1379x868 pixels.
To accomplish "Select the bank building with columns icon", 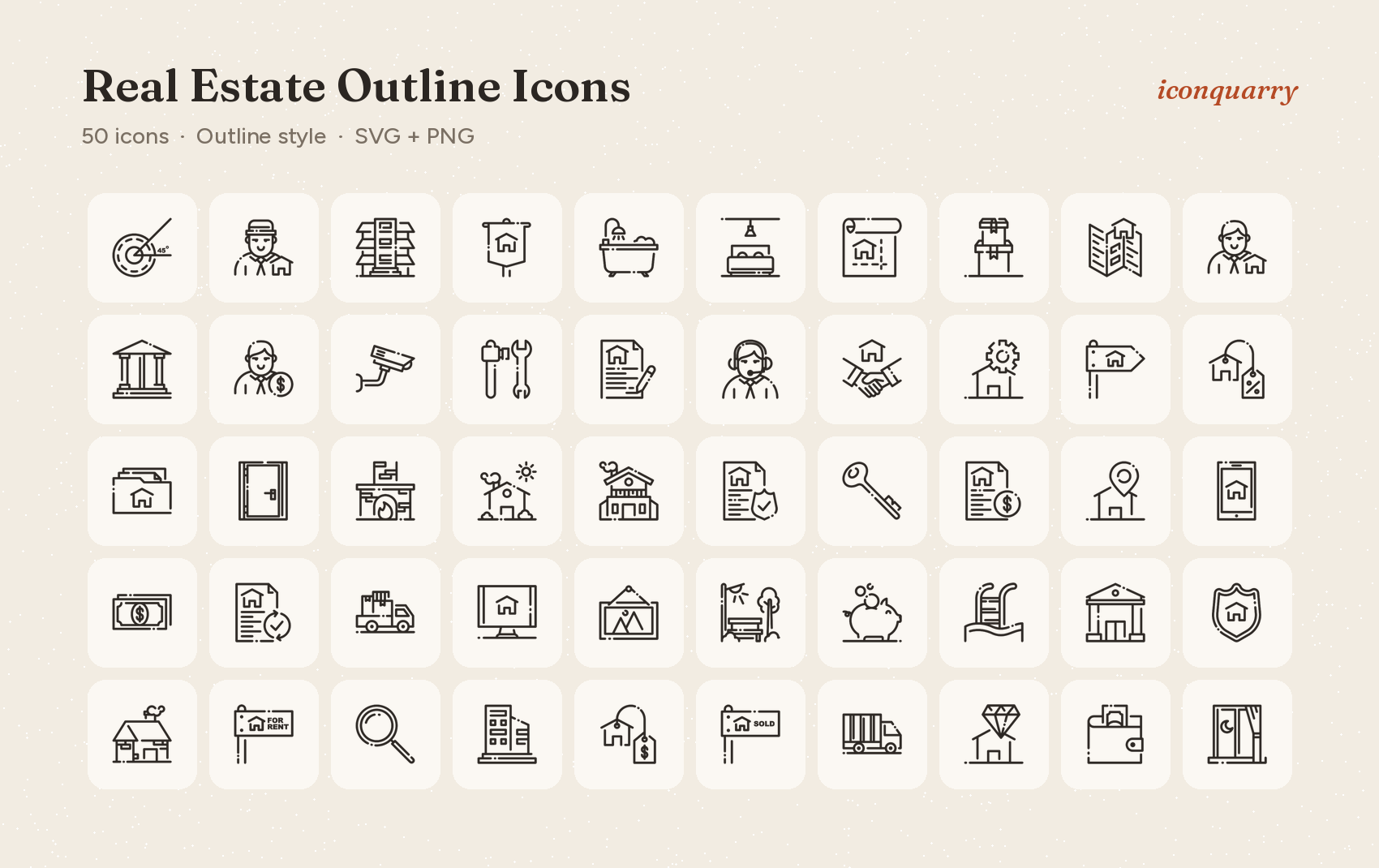I will pyautogui.click(x=142, y=369).
